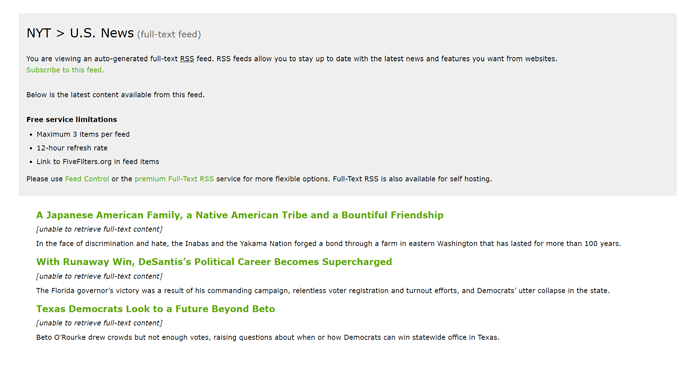Open the DeSantis Runaway Win article headline
Image resolution: width=690 pixels, height=376 pixels.
pyautogui.click(x=214, y=262)
